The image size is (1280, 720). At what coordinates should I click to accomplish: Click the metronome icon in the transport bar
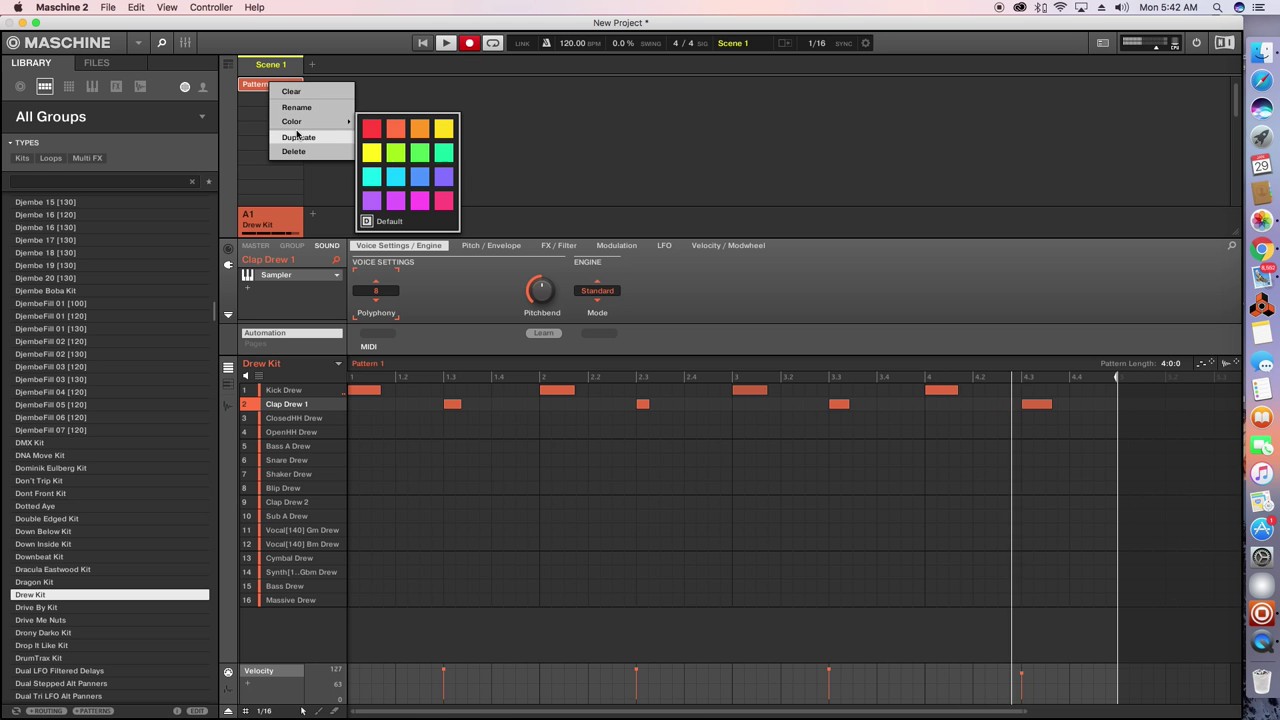coord(546,43)
